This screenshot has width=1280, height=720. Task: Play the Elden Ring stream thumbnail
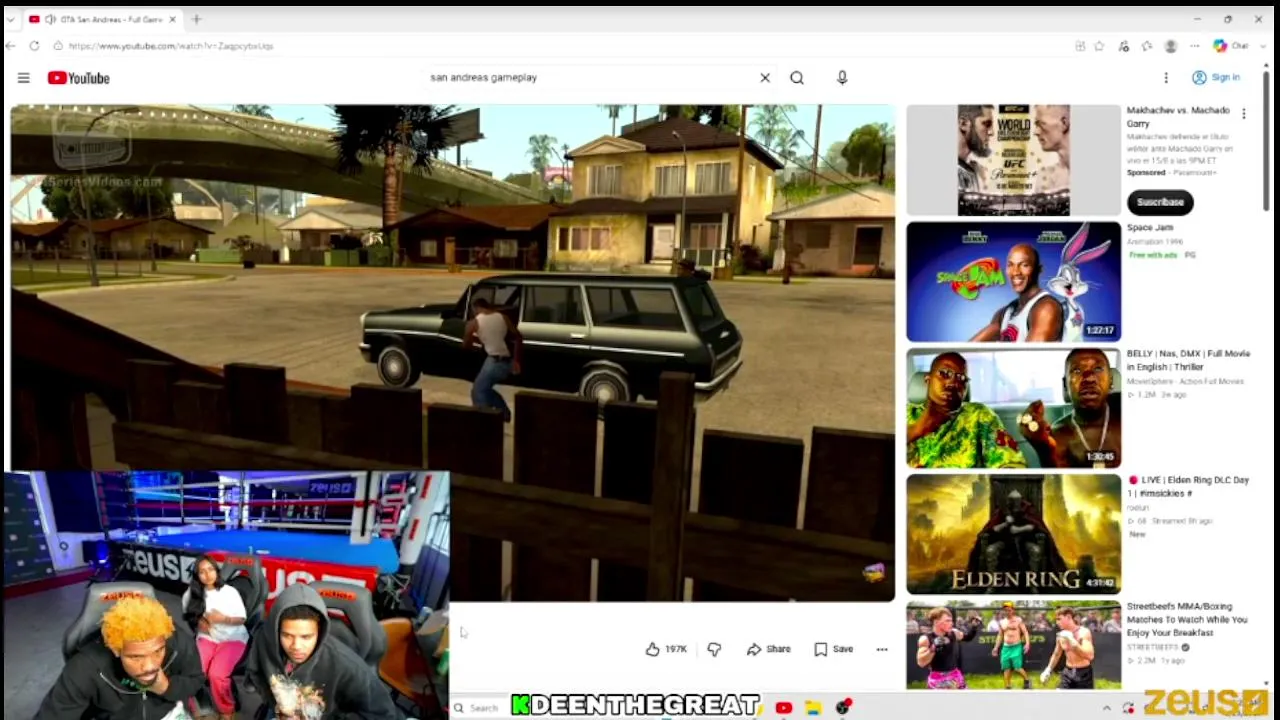point(1013,534)
